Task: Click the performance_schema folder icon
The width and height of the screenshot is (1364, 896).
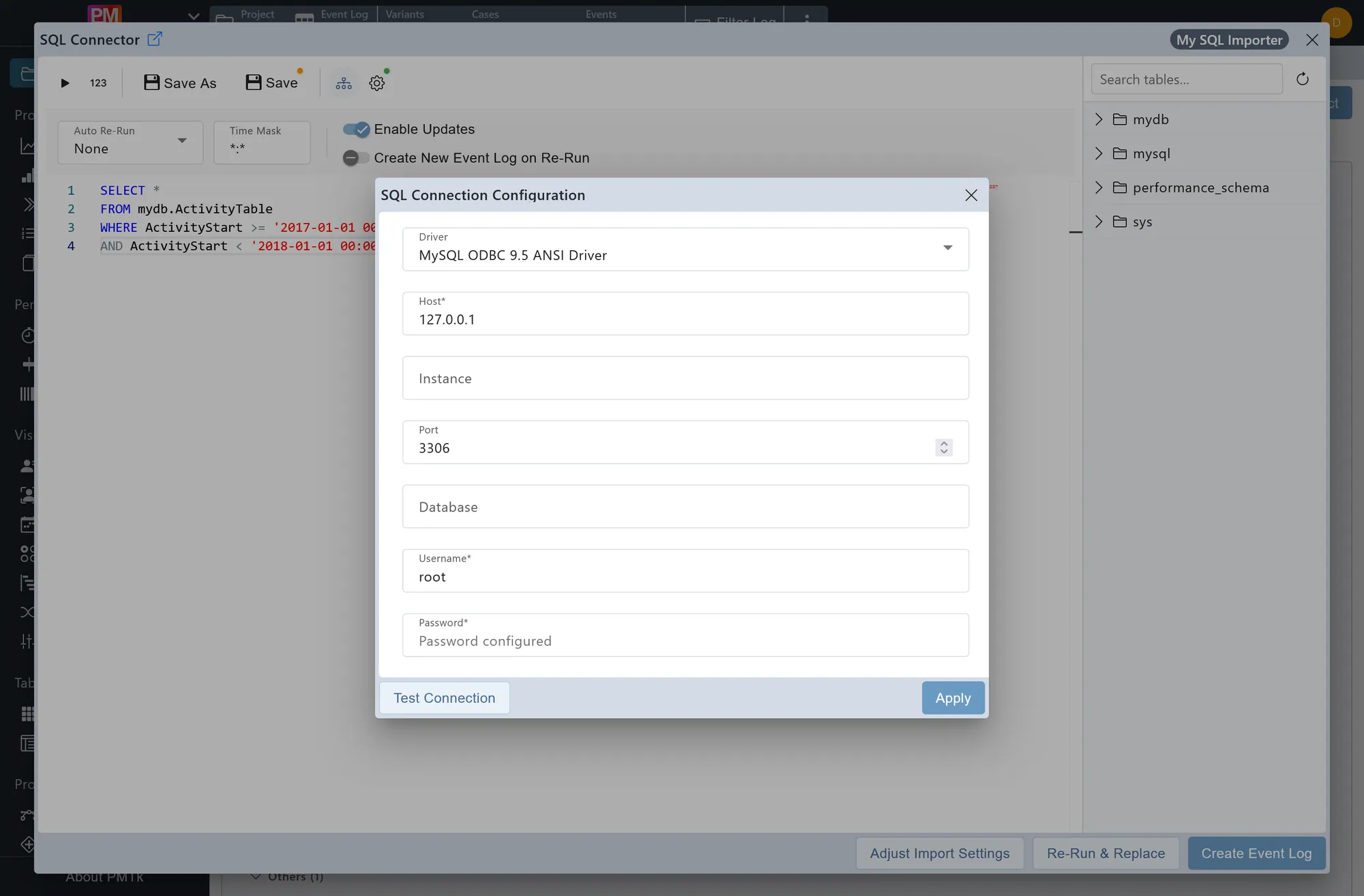Action: pyautogui.click(x=1120, y=188)
